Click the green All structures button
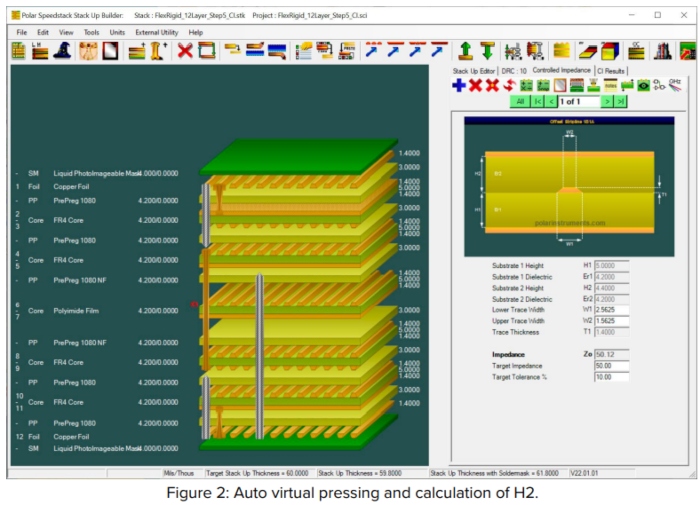This screenshot has width=700, height=505. point(520,102)
